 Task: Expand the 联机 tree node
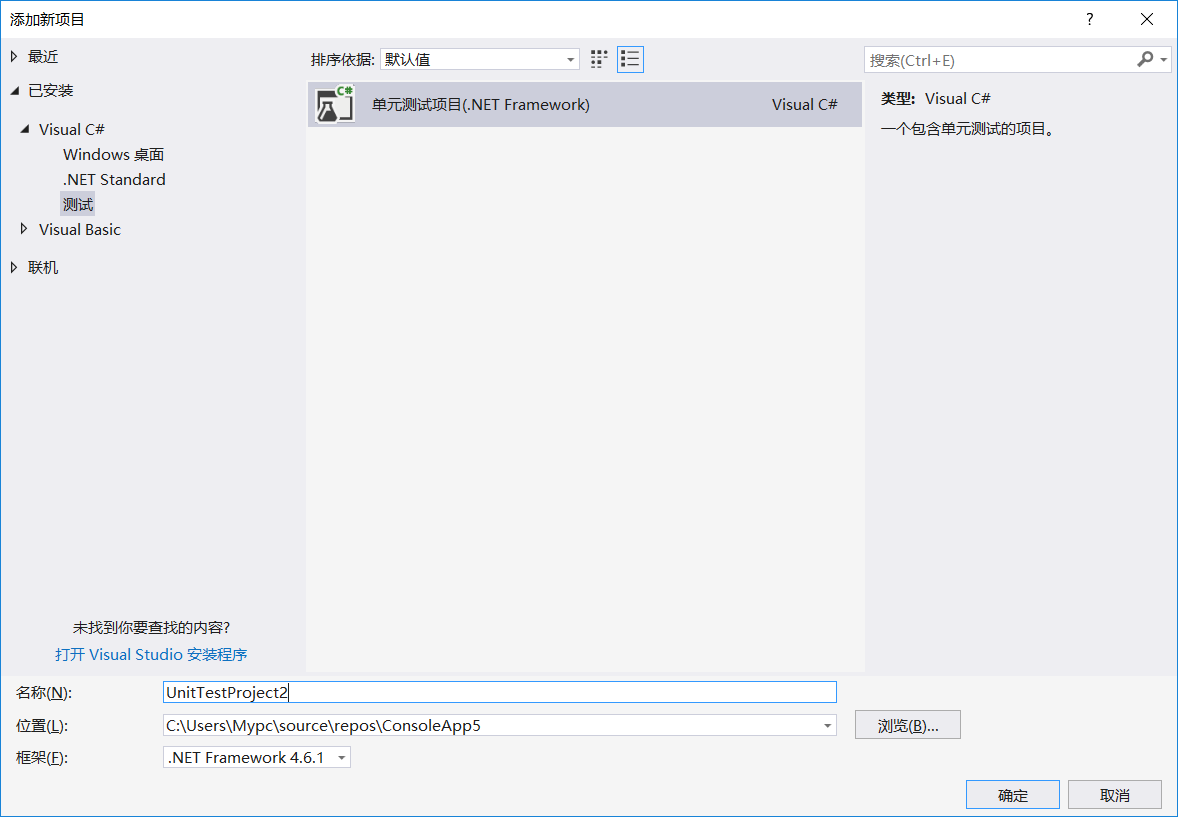tap(14, 267)
